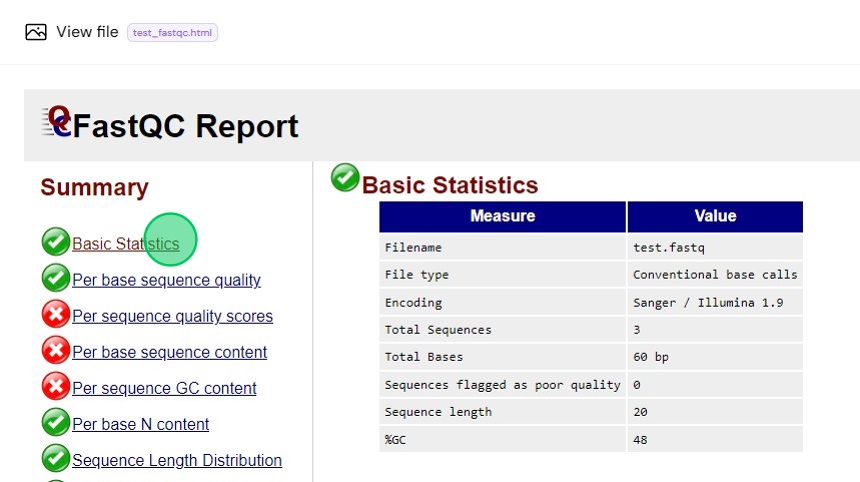Click the %GC row label
860x482 pixels.
click(395, 440)
